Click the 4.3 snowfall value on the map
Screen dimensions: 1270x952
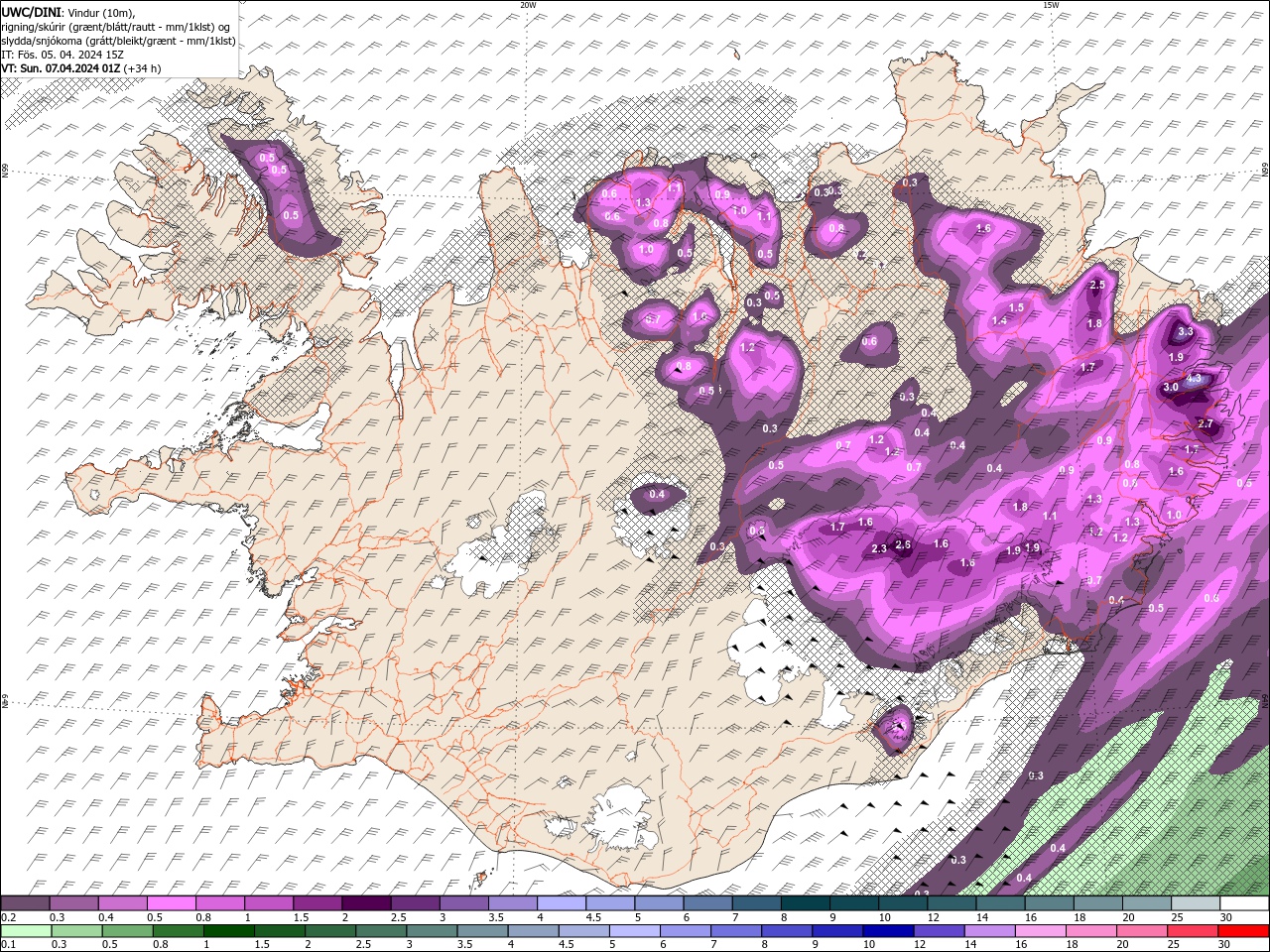pyautogui.click(x=1194, y=378)
